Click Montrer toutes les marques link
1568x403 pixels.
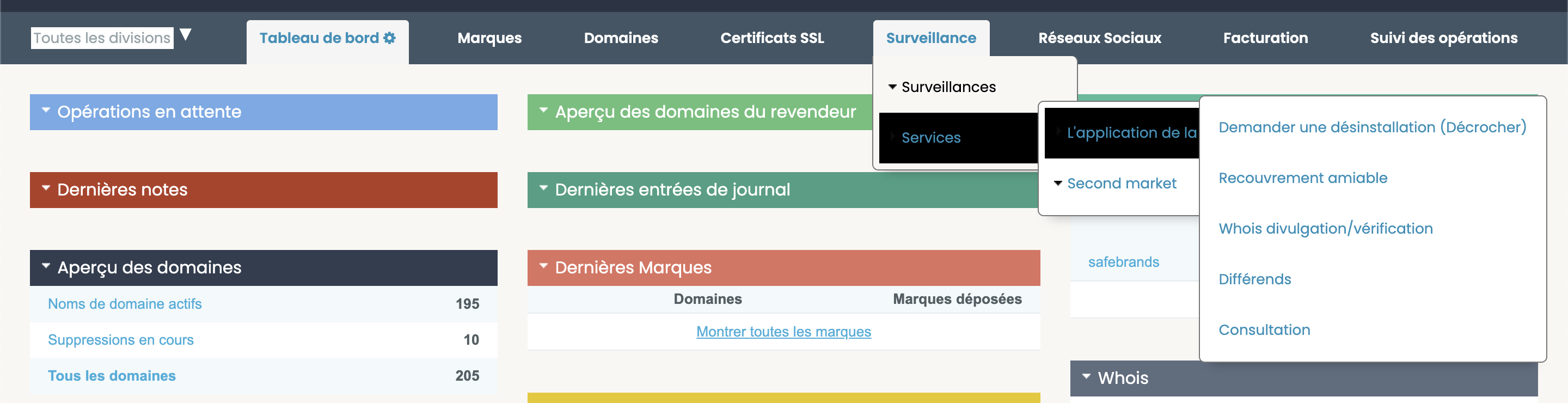(783, 332)
